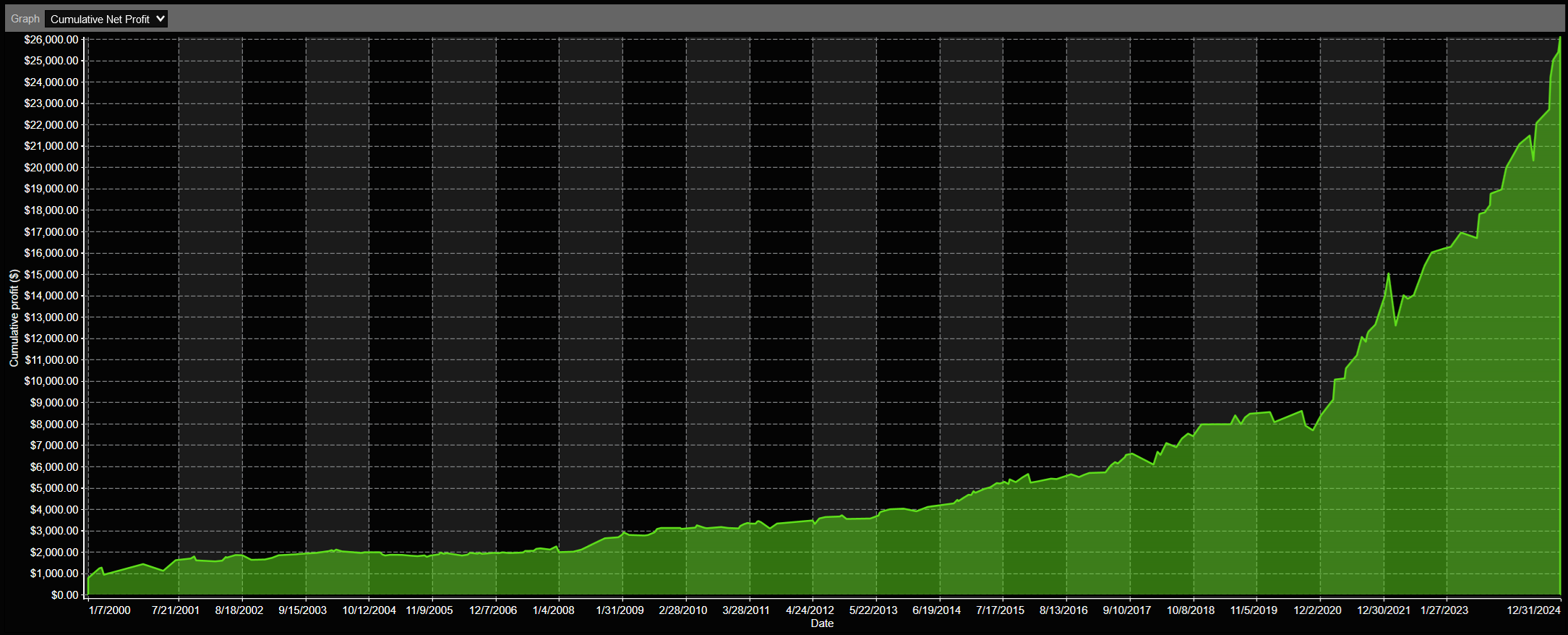
Task: Click the 7/17/2015 date label
Action: click(x=1001, y=610)
